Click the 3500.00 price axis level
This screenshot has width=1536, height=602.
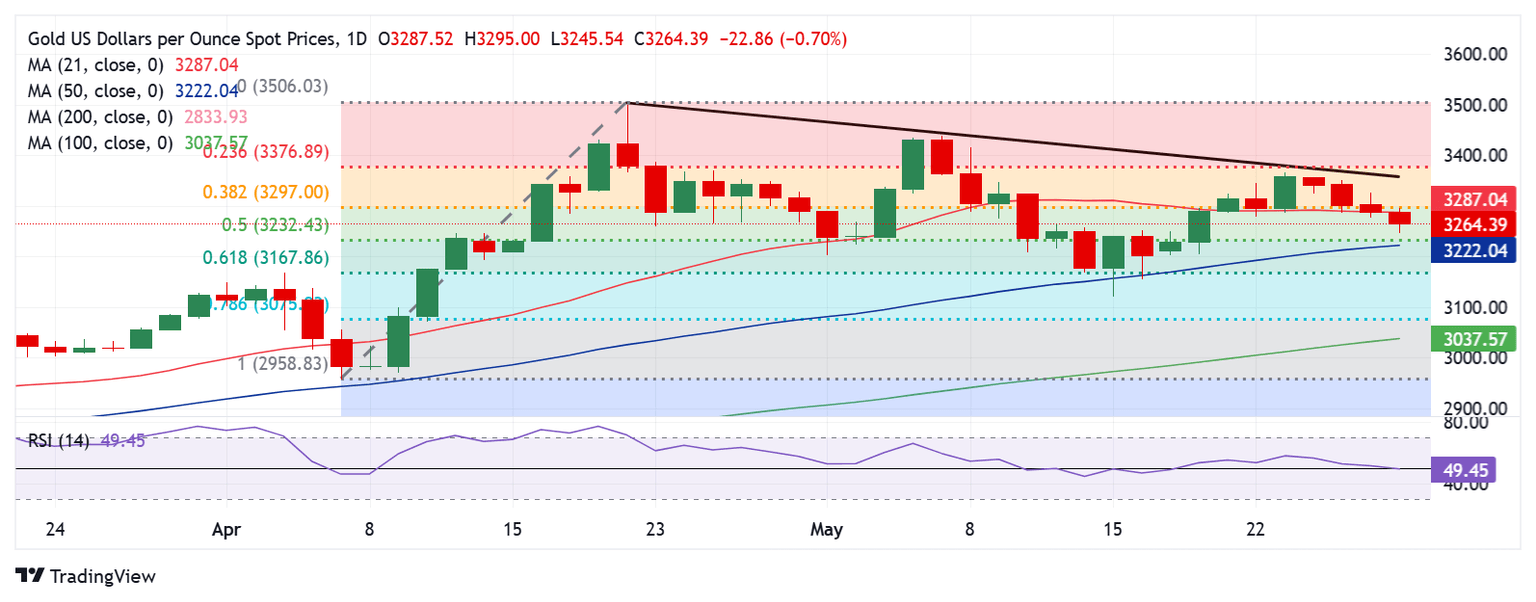pyautogui.click(x=1474, y=105)
